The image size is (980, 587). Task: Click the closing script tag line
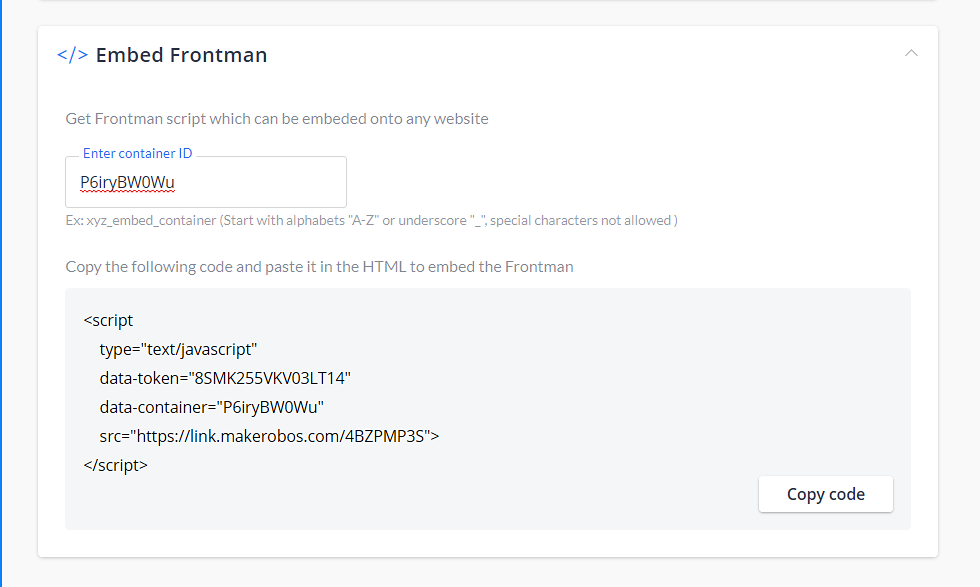pyautogui.click(x=116, y=465)
